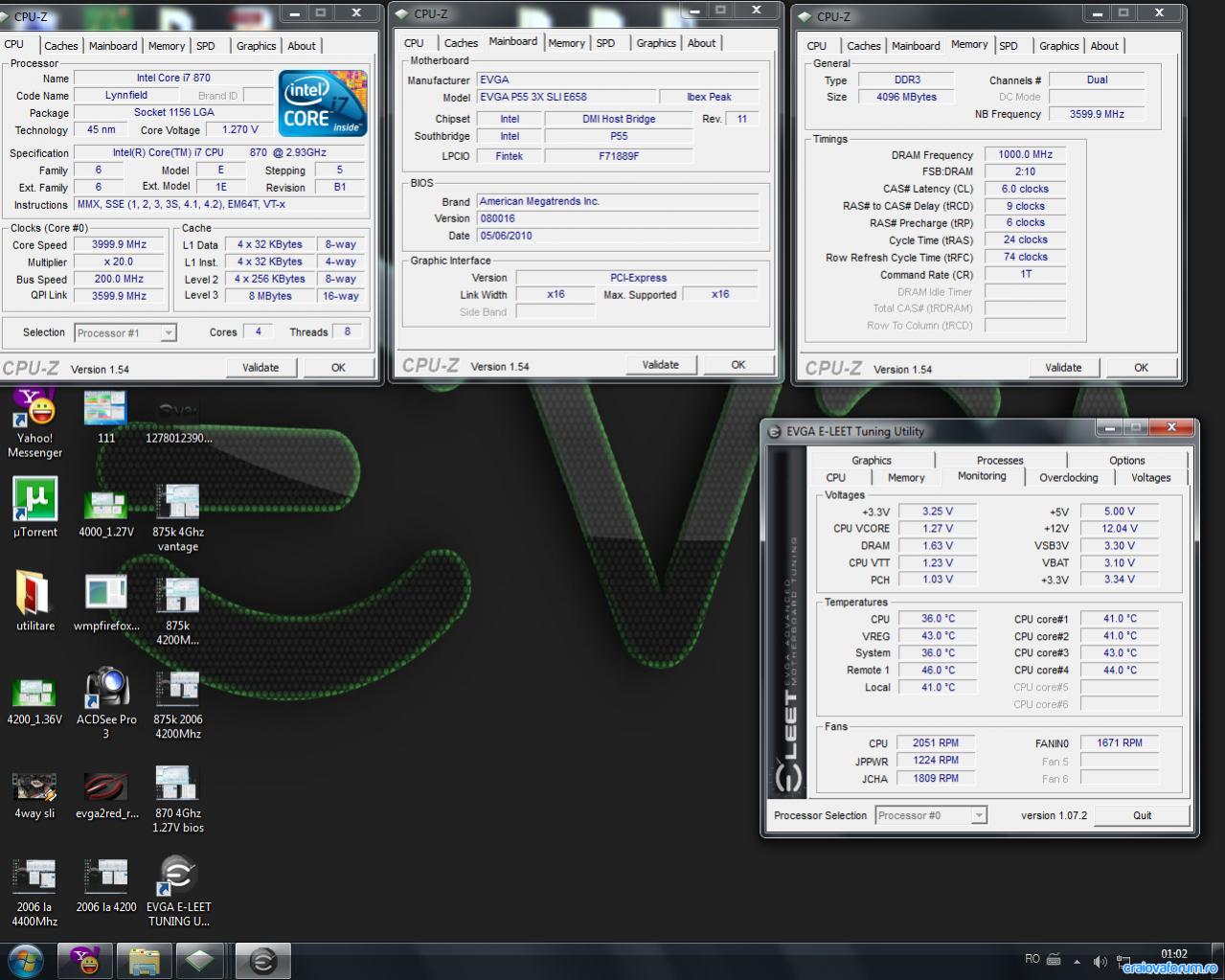Screen dimensions: 1225x980
Task: Click the '46.0 °C' Remote 1 temperature
Action: [x=938, y=671]
